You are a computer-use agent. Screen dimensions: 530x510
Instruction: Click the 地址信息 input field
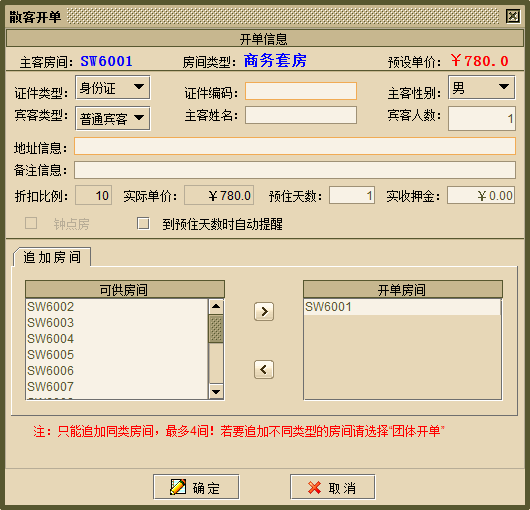click(295, 146)
